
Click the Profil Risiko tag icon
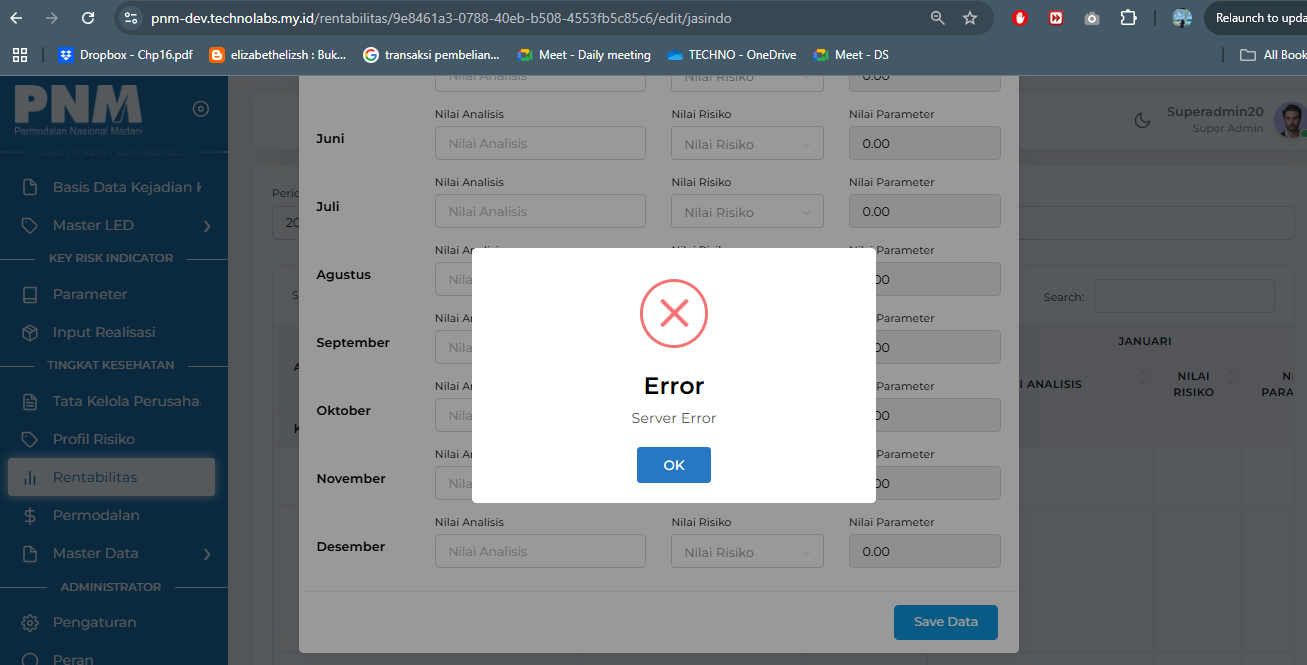(30, 439)
